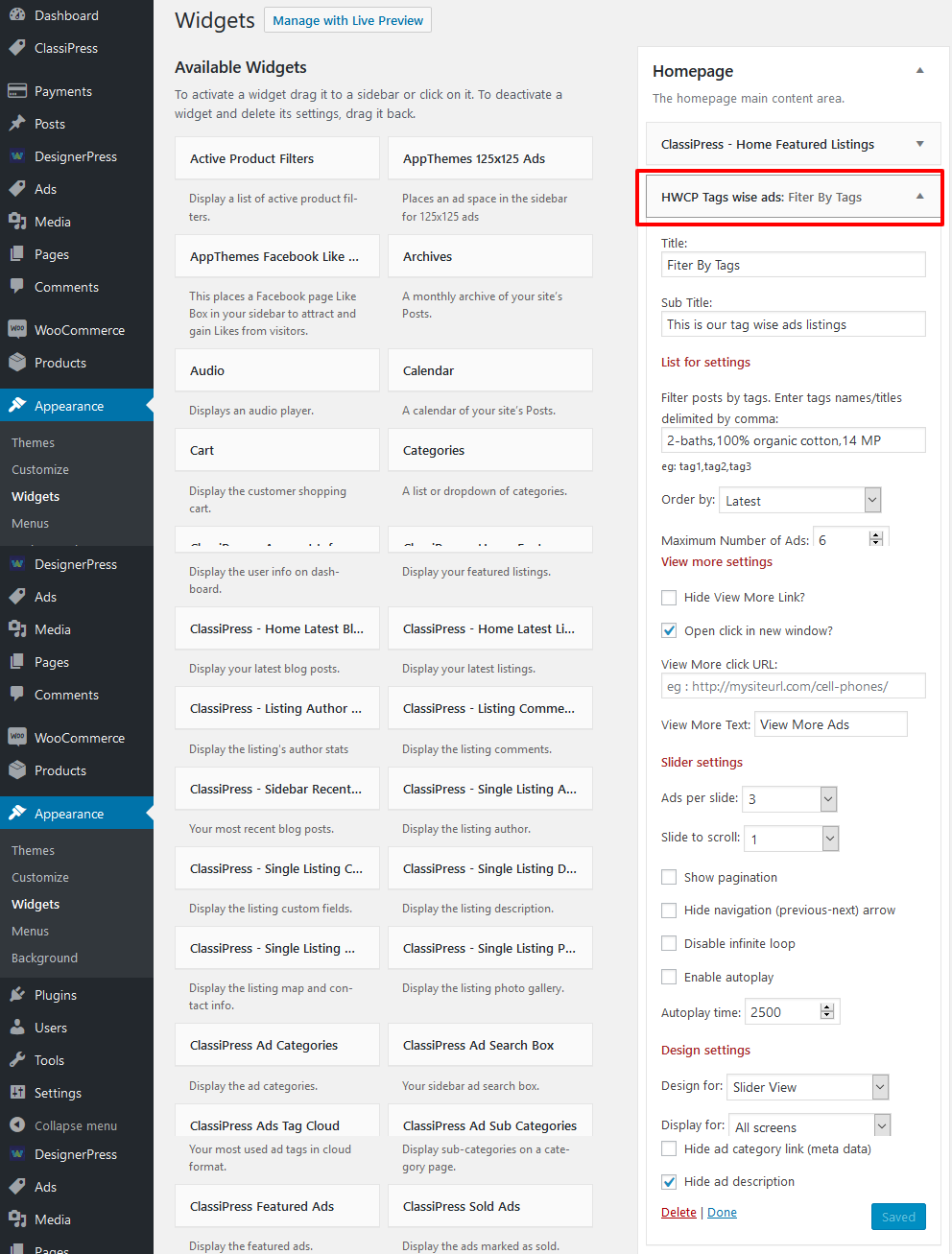
Task: Select ClassiPress Ad Categories widget
Action: (277, 1045)
